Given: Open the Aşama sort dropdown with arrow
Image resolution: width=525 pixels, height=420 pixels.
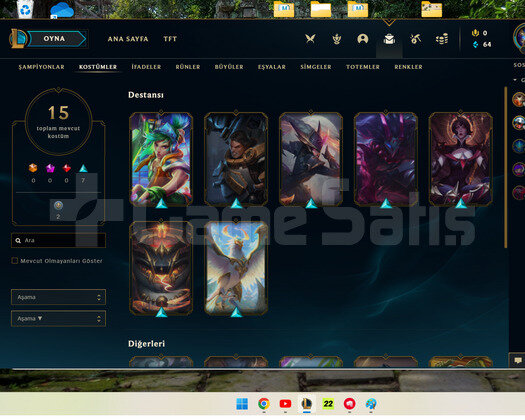Looking at the screenshot, I should coord(58,319).
